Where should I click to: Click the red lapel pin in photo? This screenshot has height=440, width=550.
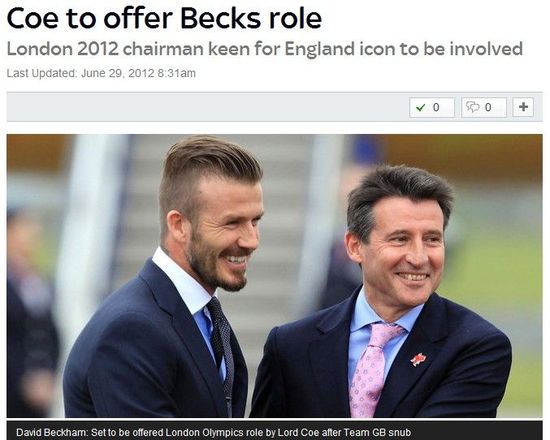tap(418, 360)
